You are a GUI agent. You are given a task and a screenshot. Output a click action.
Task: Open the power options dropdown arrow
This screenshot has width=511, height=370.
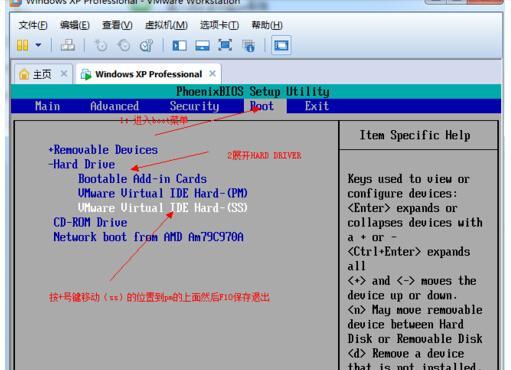[x=38, y=45]
